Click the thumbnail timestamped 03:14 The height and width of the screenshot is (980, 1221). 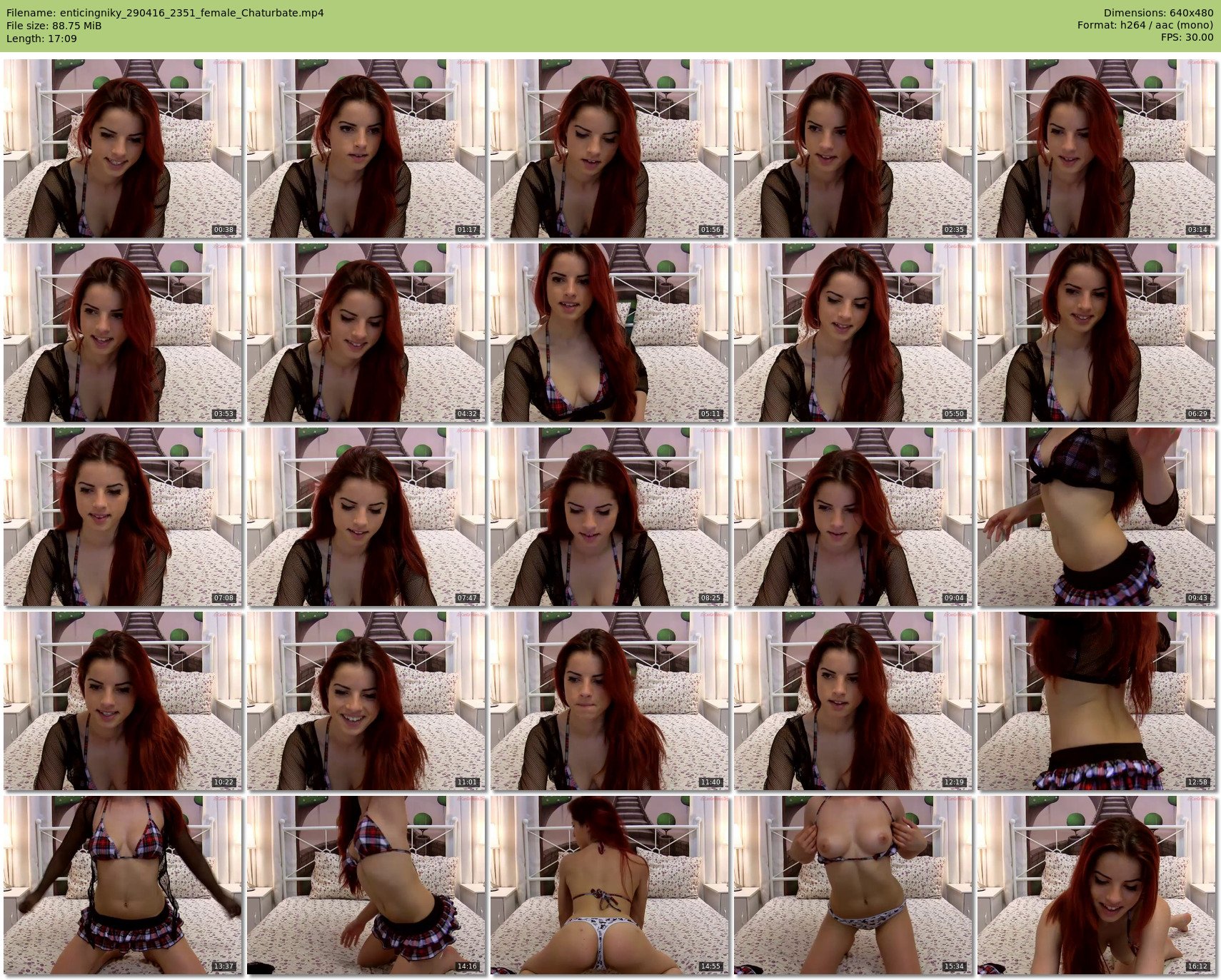[x=1096, y=148]
